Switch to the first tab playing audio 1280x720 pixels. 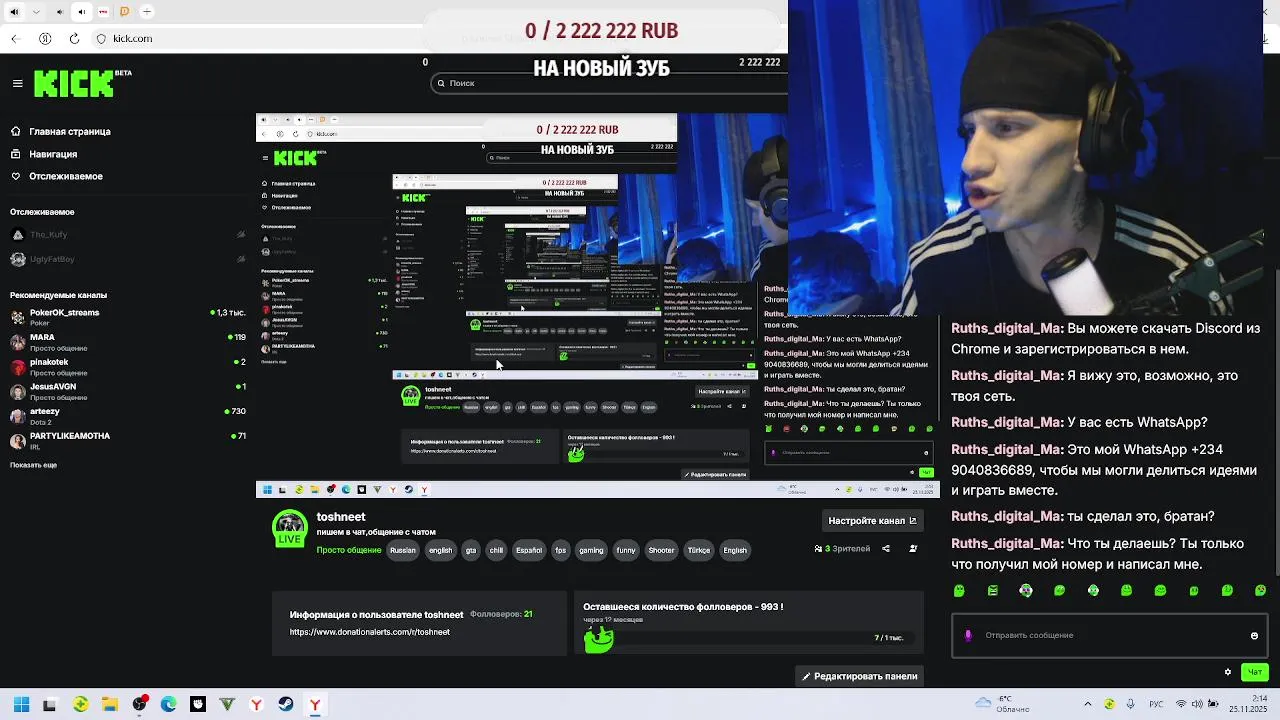coord(14,12)
